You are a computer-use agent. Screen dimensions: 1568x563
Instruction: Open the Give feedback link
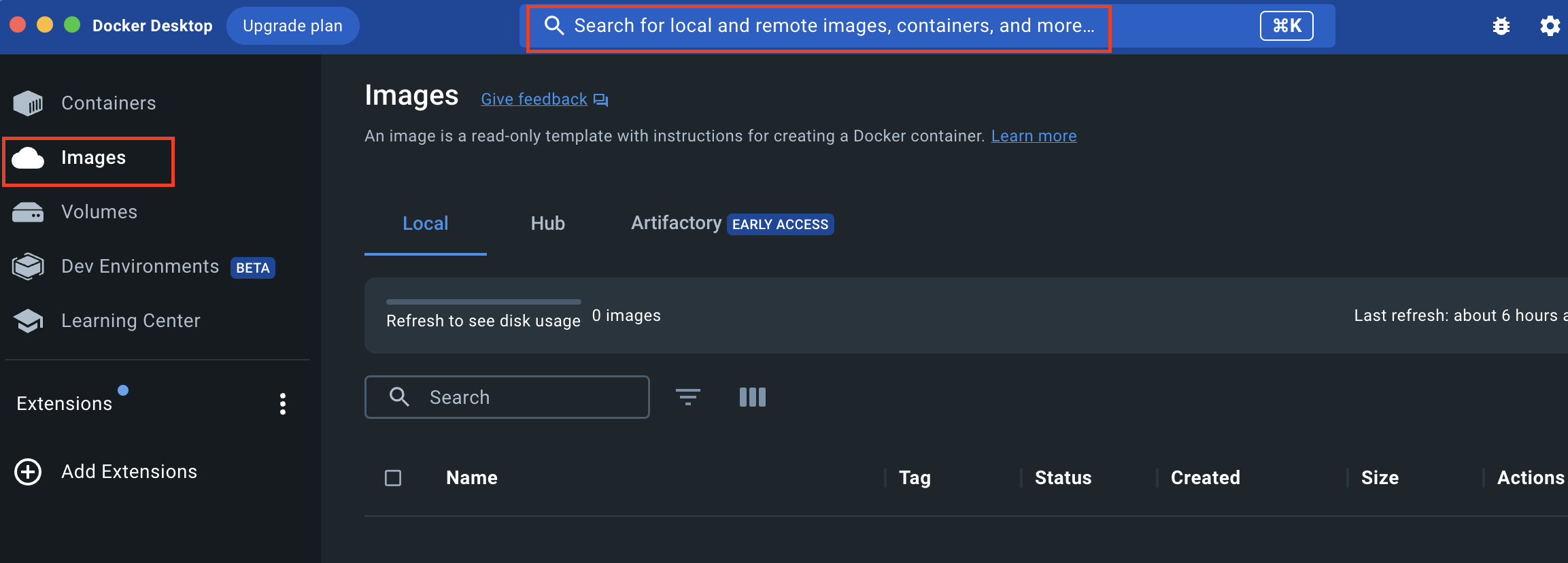tap(534, 99)
